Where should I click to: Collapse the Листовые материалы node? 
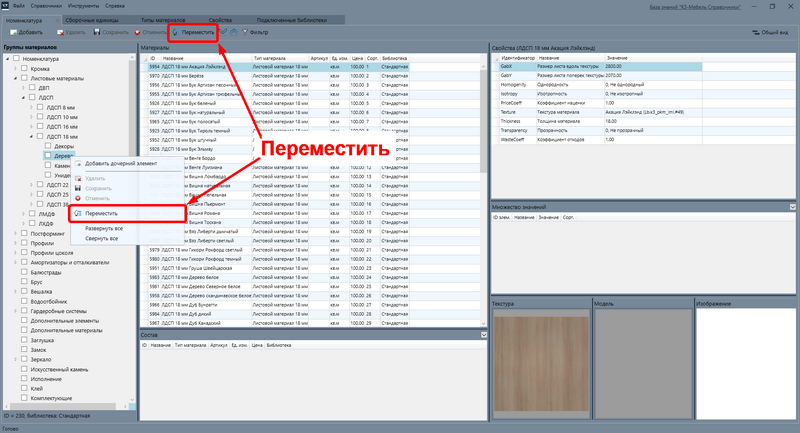pyautogui.click(x=16, y=78)
